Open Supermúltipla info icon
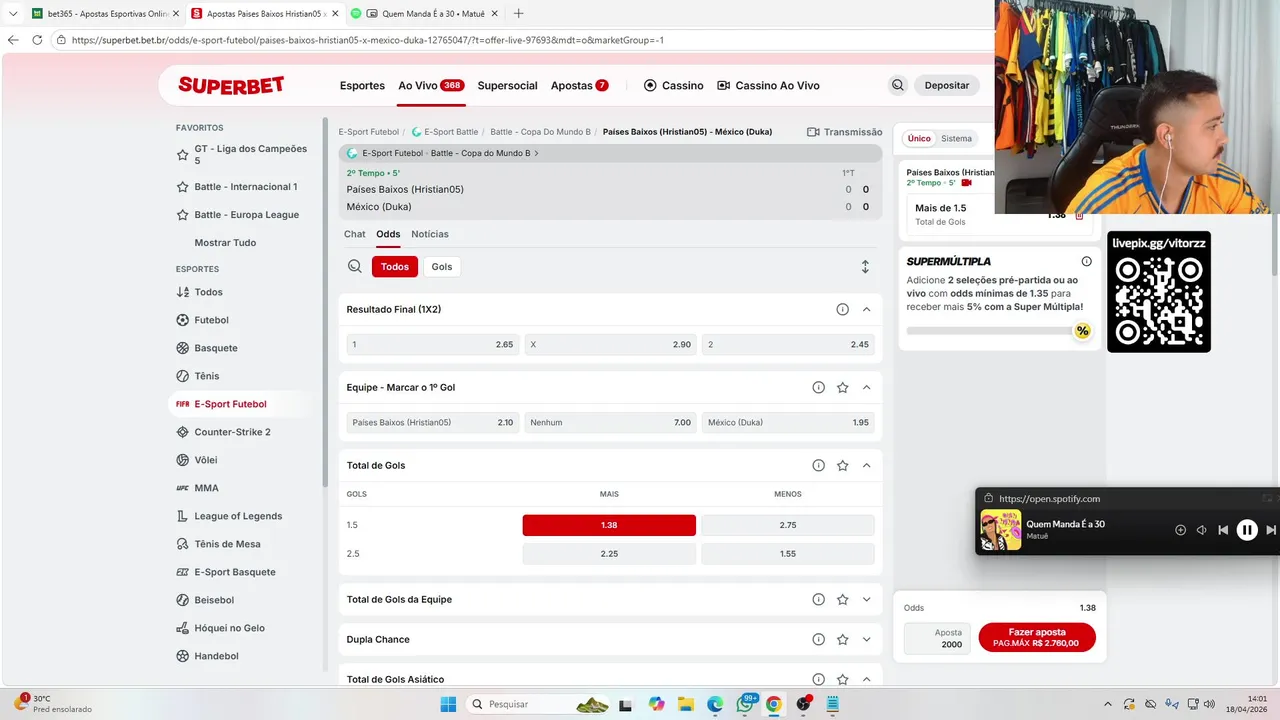Screen dimensions: 1280x720 click(1086, 261)
